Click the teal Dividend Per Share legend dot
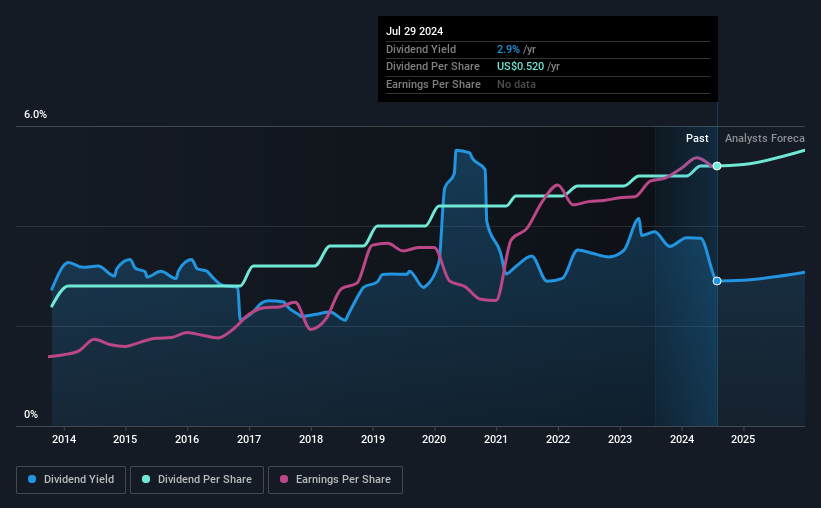Image resolution: width=821 pixels, height=508 pixels. [x=146, y=479]
